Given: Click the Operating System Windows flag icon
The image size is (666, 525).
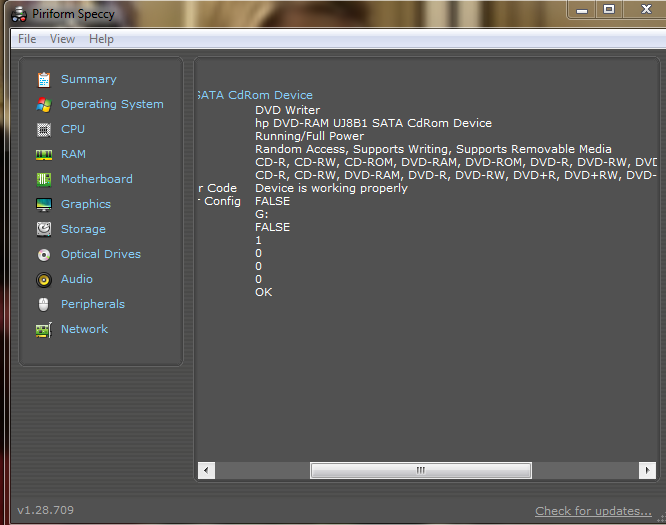Looking at the screenshot, I should 43,104.
